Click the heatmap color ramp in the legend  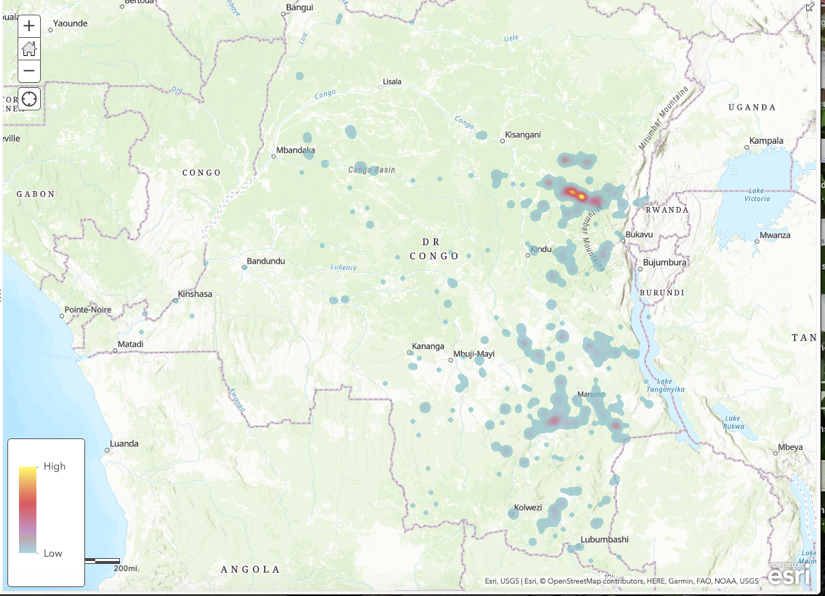pyautogui.click(x=28, y=509)
